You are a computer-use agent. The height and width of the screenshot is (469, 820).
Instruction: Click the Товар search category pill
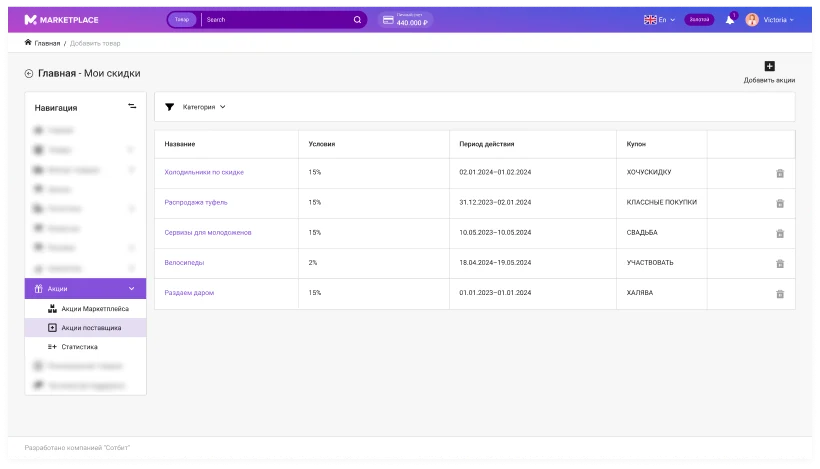click(x=181, y=20)
